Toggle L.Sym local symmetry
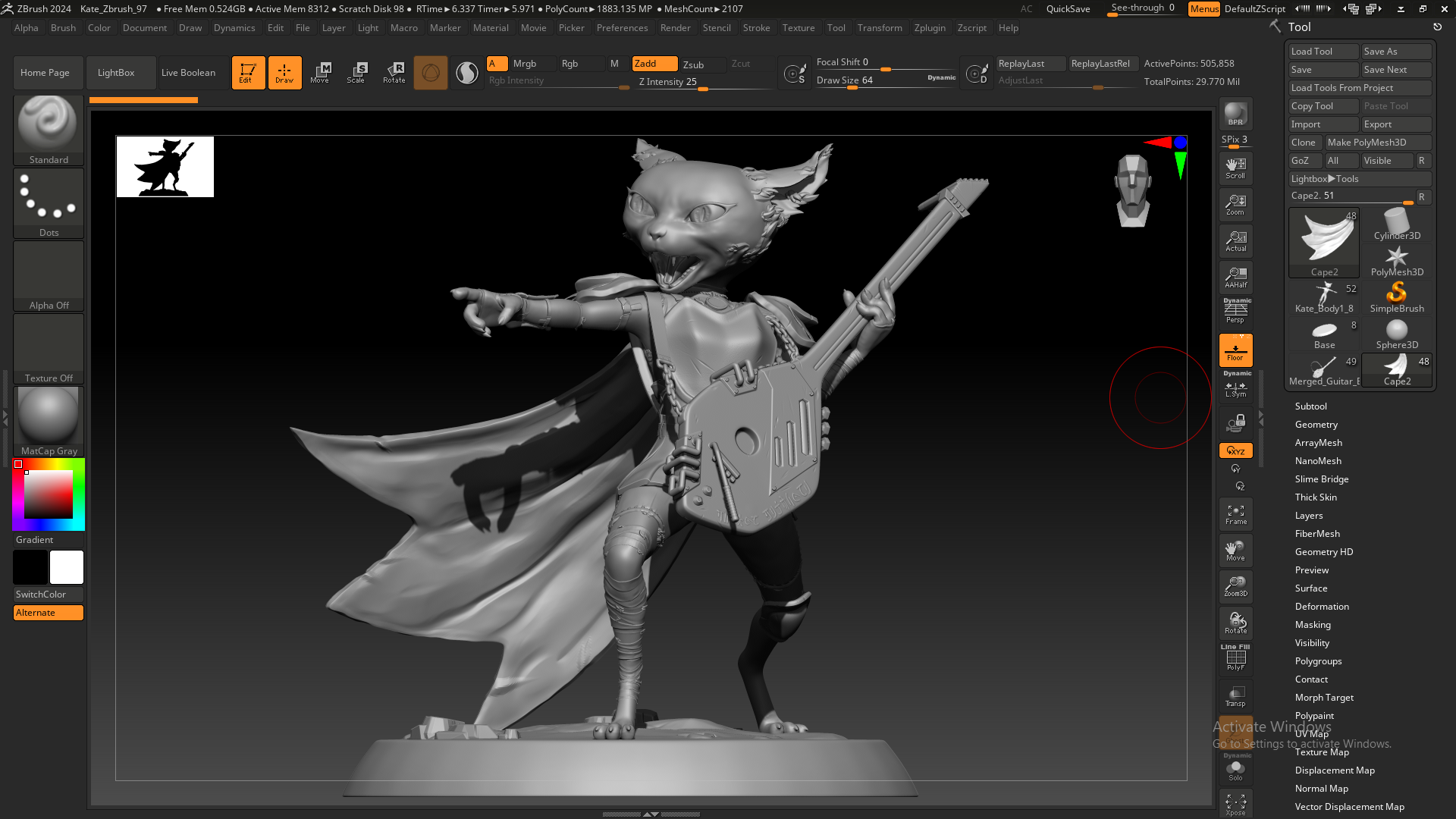The width and height of the screenshot is (1456, 819). click(1235, 385)
